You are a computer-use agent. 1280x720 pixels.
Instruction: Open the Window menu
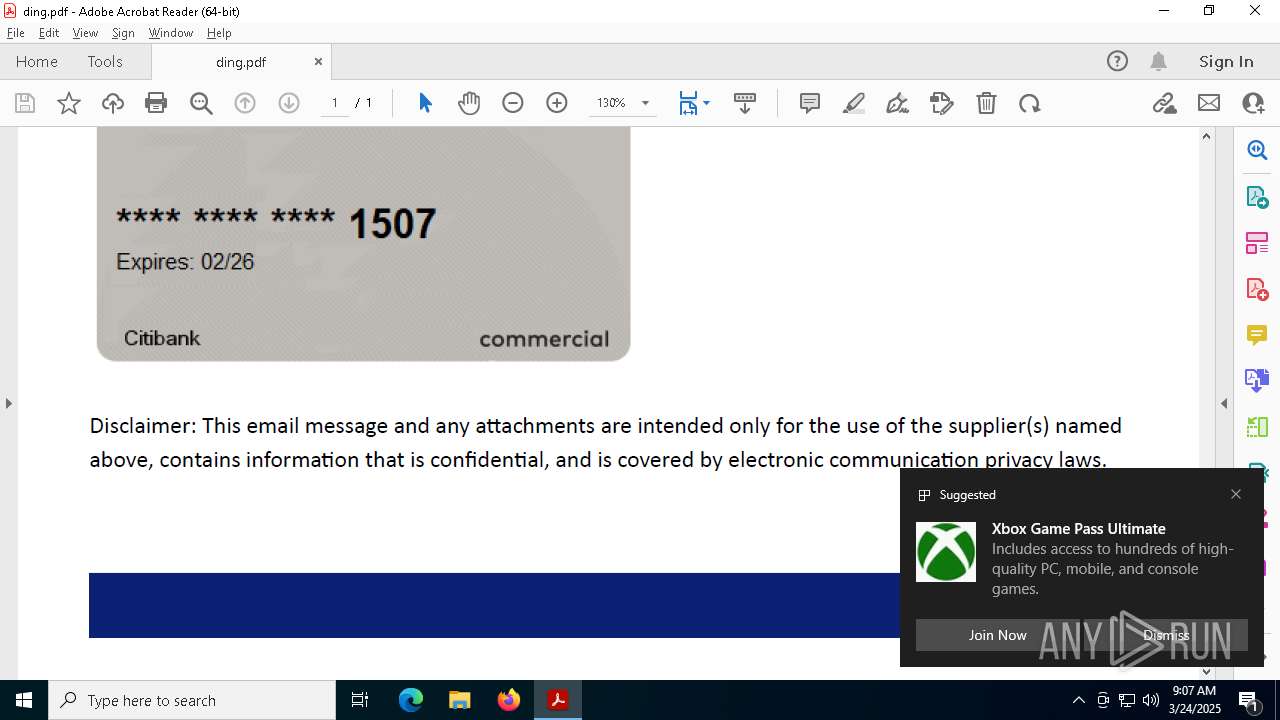click(x=171, y=33)
